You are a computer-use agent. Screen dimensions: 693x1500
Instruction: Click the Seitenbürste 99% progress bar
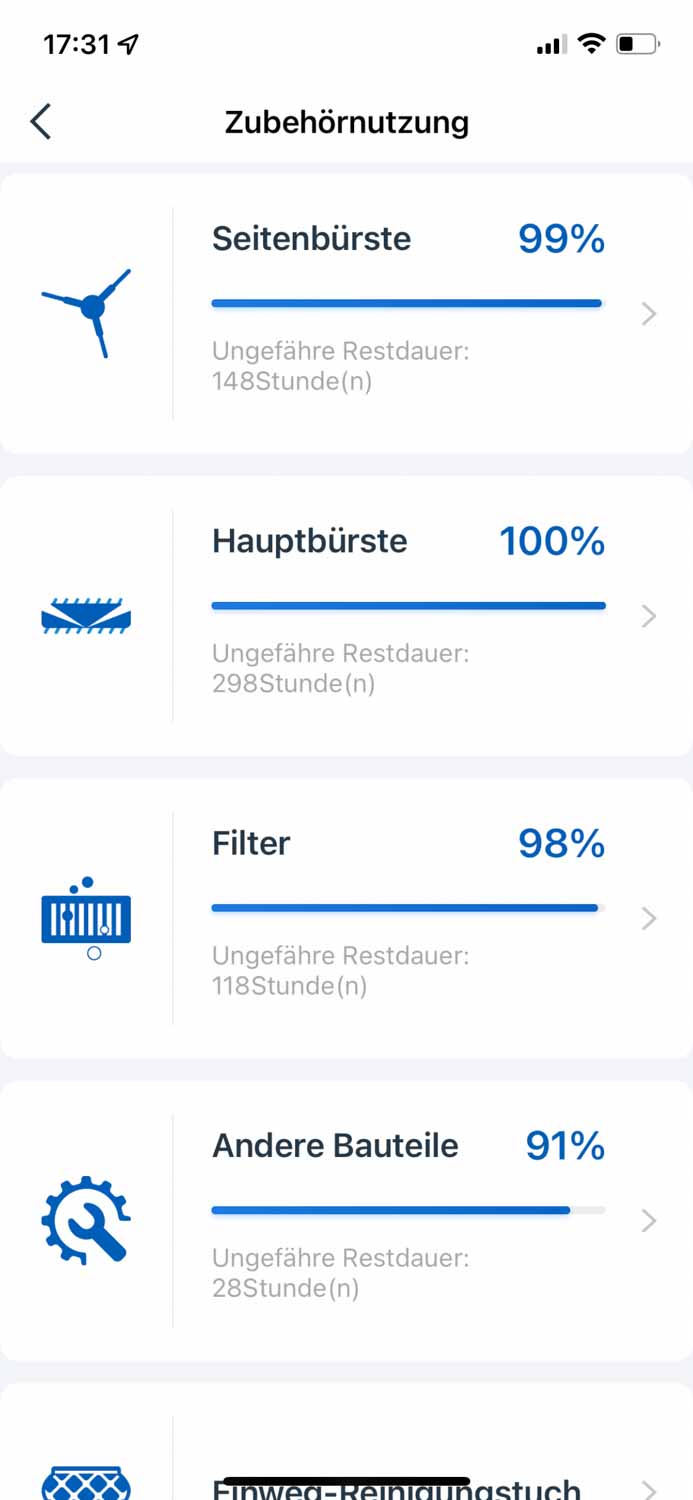tap(407, 303)
